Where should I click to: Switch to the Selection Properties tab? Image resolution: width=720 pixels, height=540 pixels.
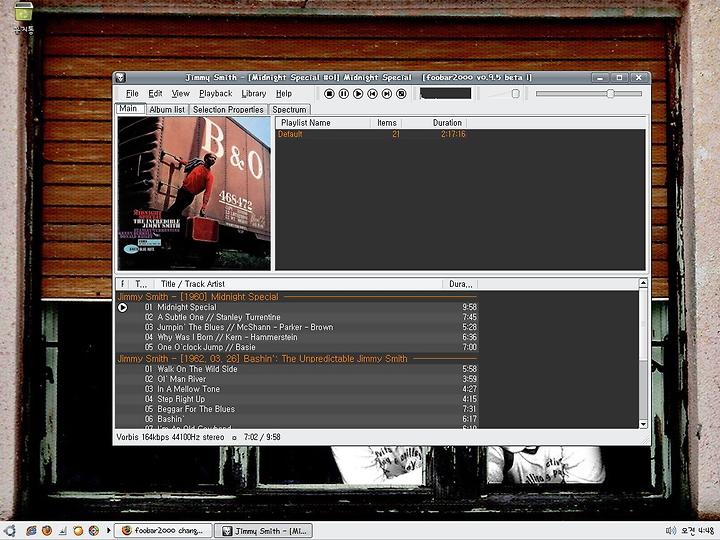pyautogui.click(x=228, y=110)
